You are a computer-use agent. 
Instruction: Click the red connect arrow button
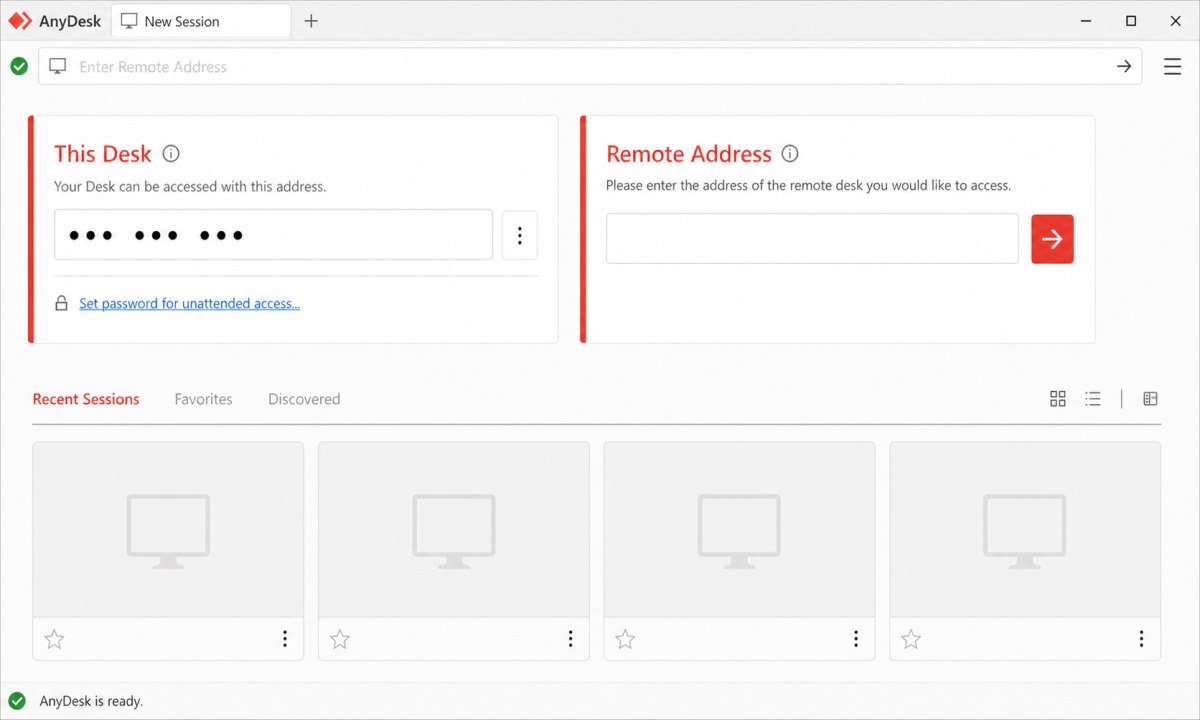pyautogui.click(x=1052, y=239)
